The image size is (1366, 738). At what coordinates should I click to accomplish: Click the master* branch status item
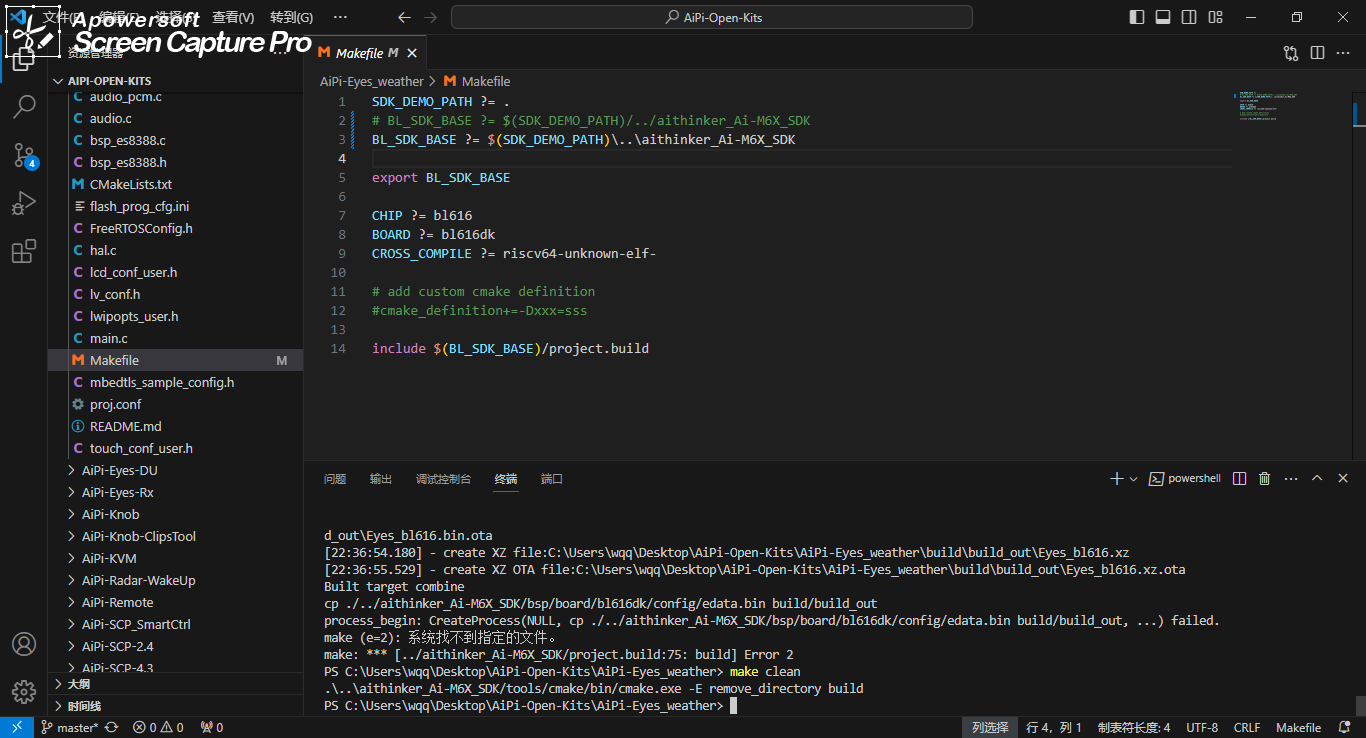(69, 728)
